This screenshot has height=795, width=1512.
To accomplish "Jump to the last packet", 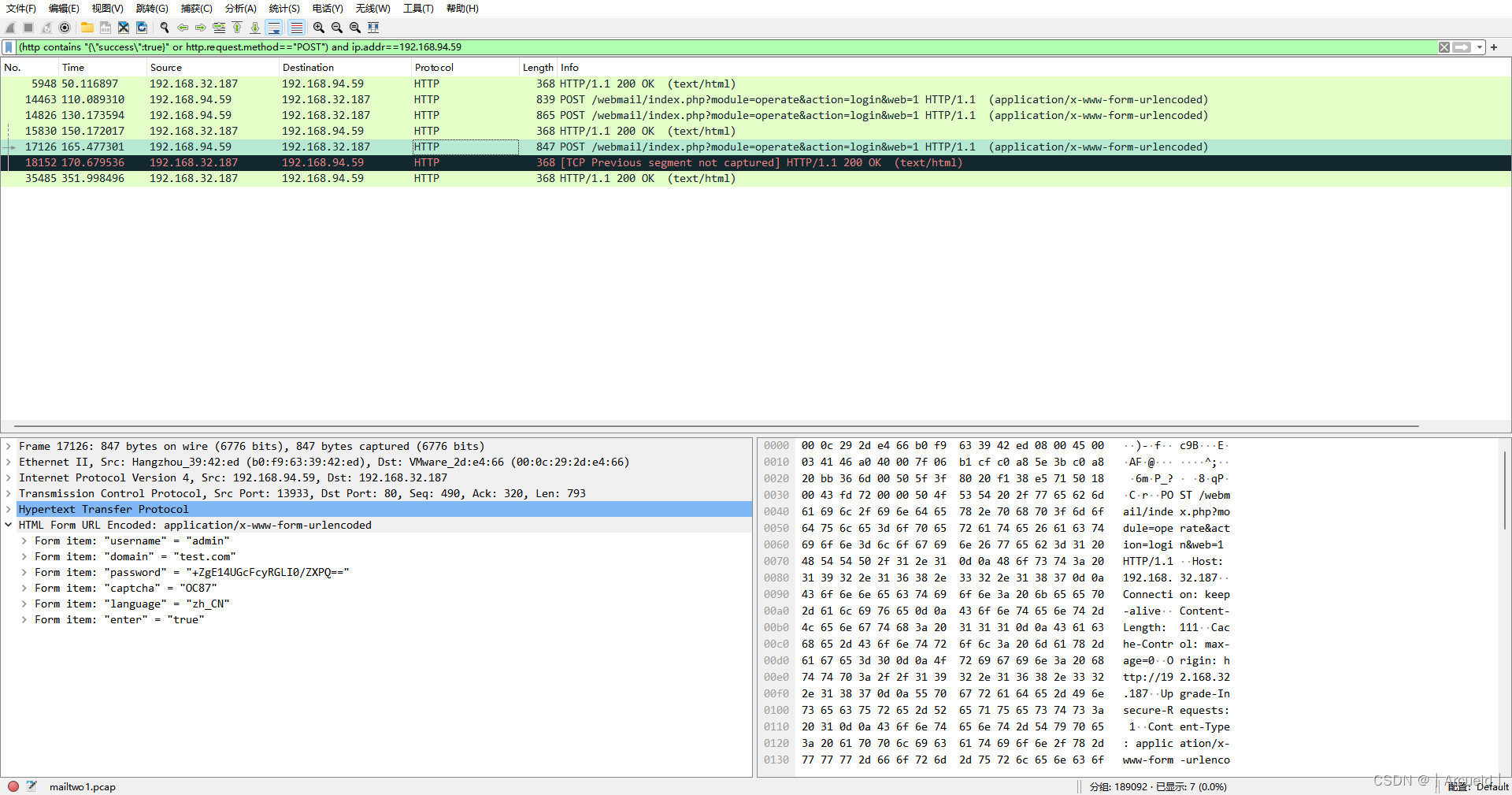I will coord(255,28).
